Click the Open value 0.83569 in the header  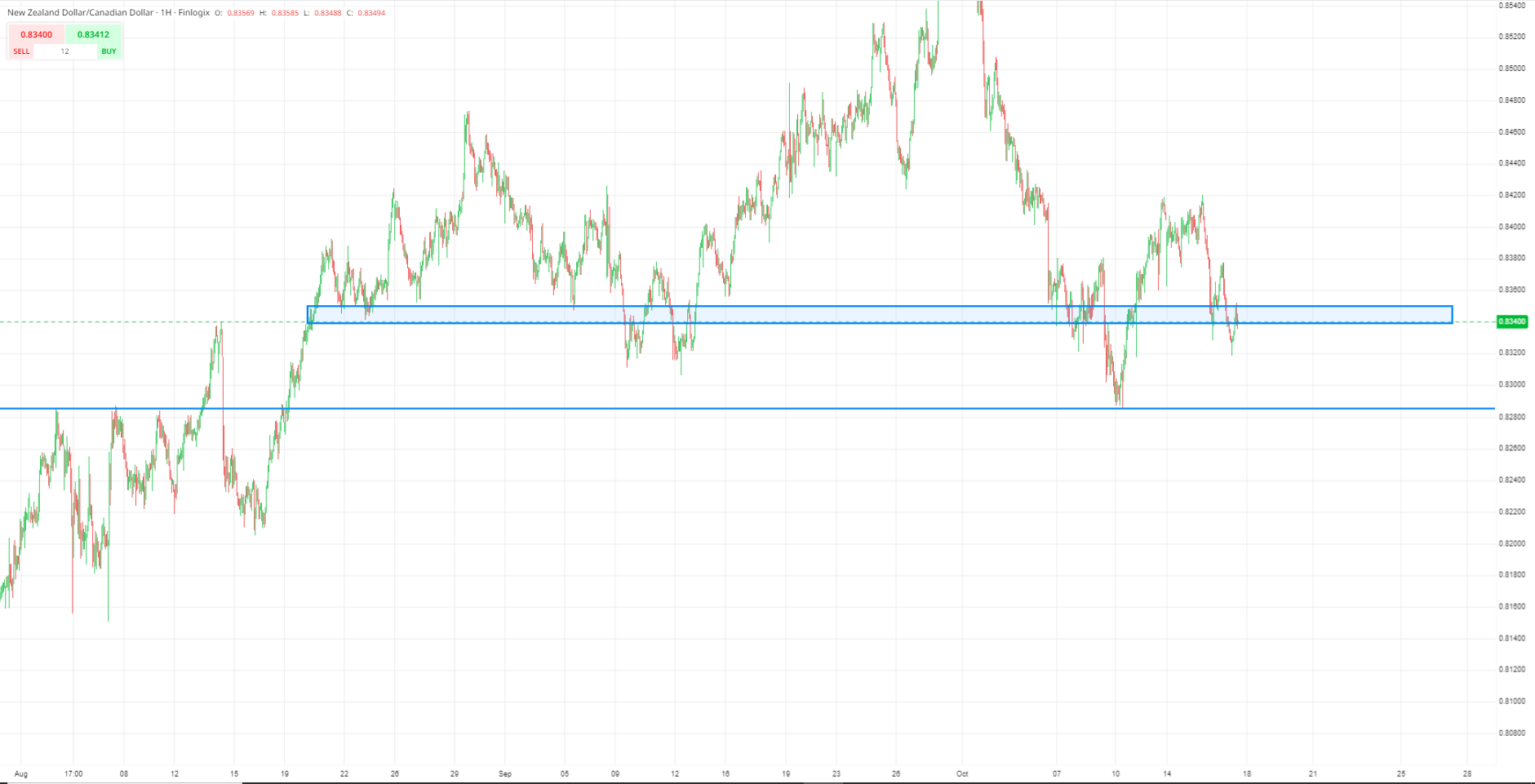coord(241,13)
